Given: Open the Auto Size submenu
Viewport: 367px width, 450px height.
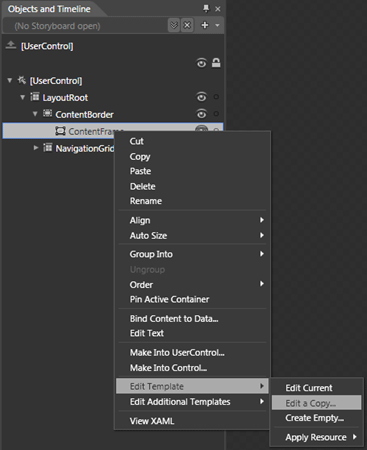Looking at the screenshot, I should [192, 236].
